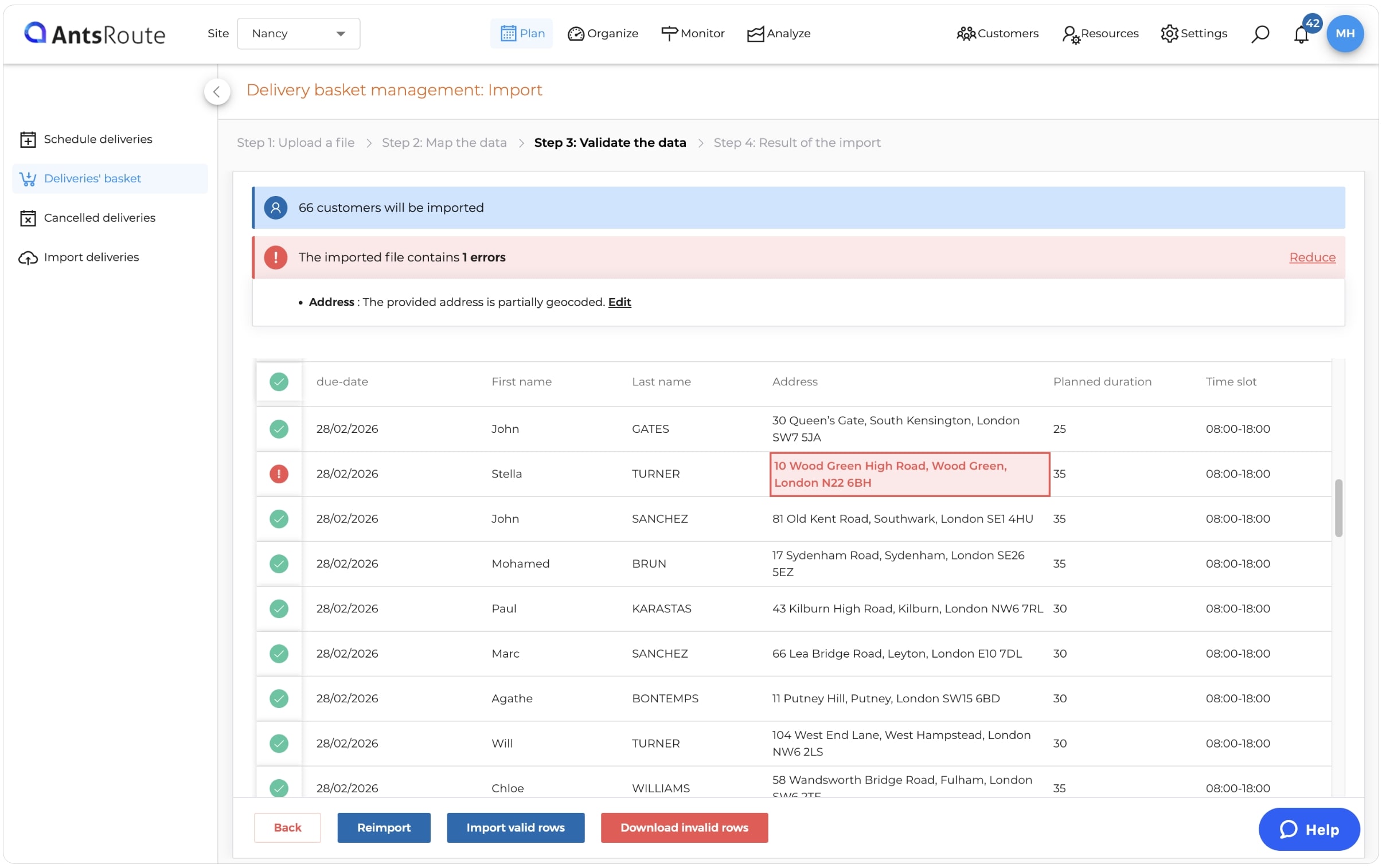Open the Analyze menu
The width and height of the screenshot is (1382, 868).
coord(779,33)
